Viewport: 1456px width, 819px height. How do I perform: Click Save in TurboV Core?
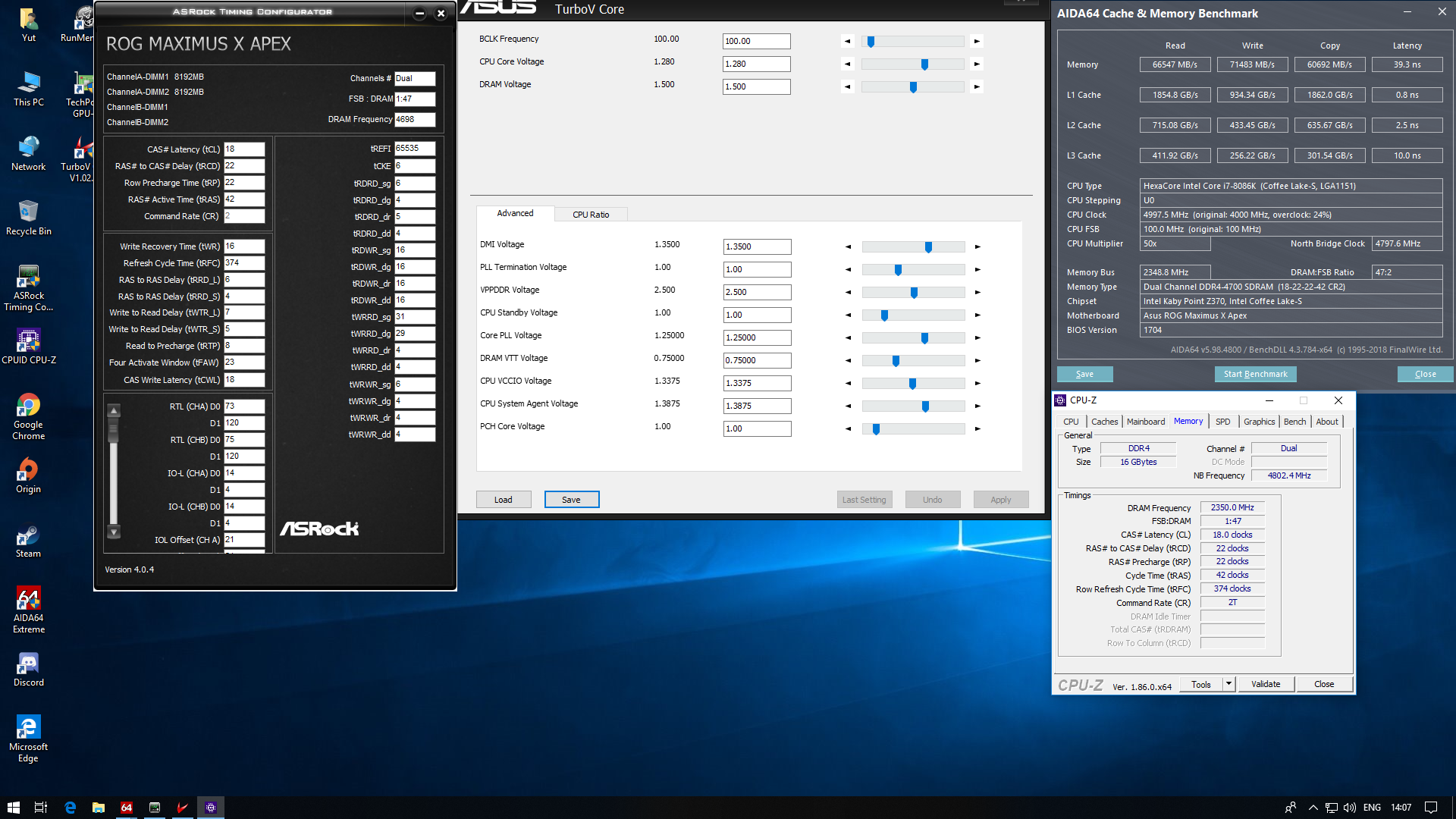[x=572, y=500]
